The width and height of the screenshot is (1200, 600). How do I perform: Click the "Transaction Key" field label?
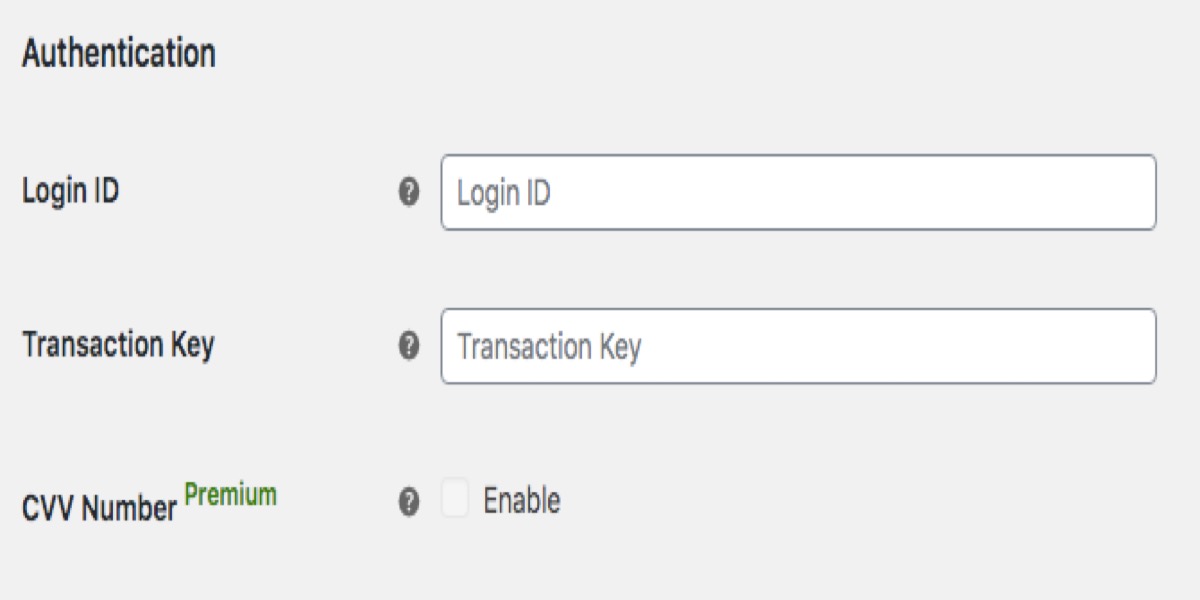pos(118,345)
